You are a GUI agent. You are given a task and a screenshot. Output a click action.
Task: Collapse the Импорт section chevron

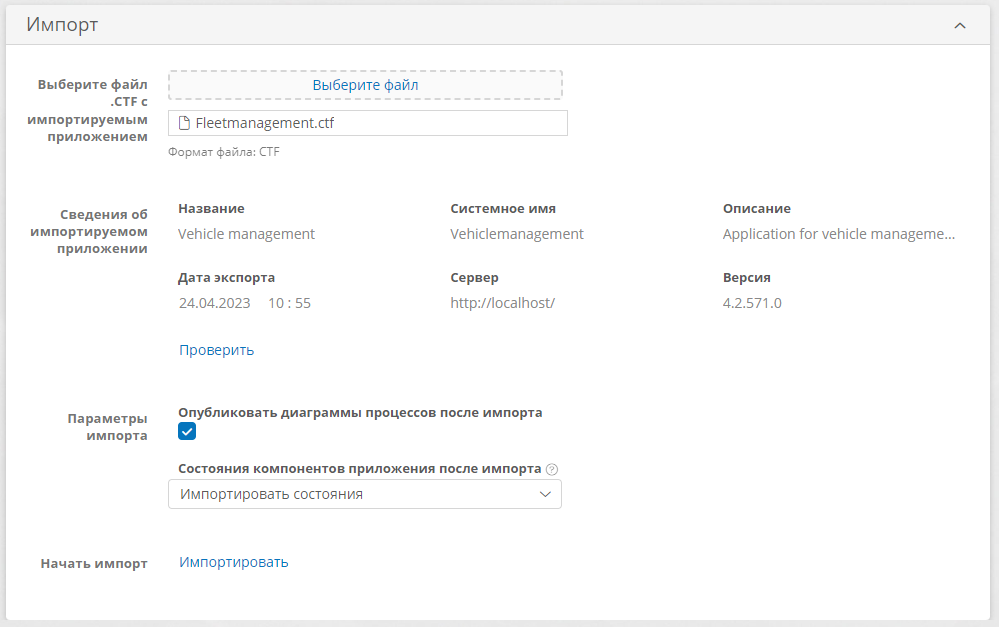[959, 25]
